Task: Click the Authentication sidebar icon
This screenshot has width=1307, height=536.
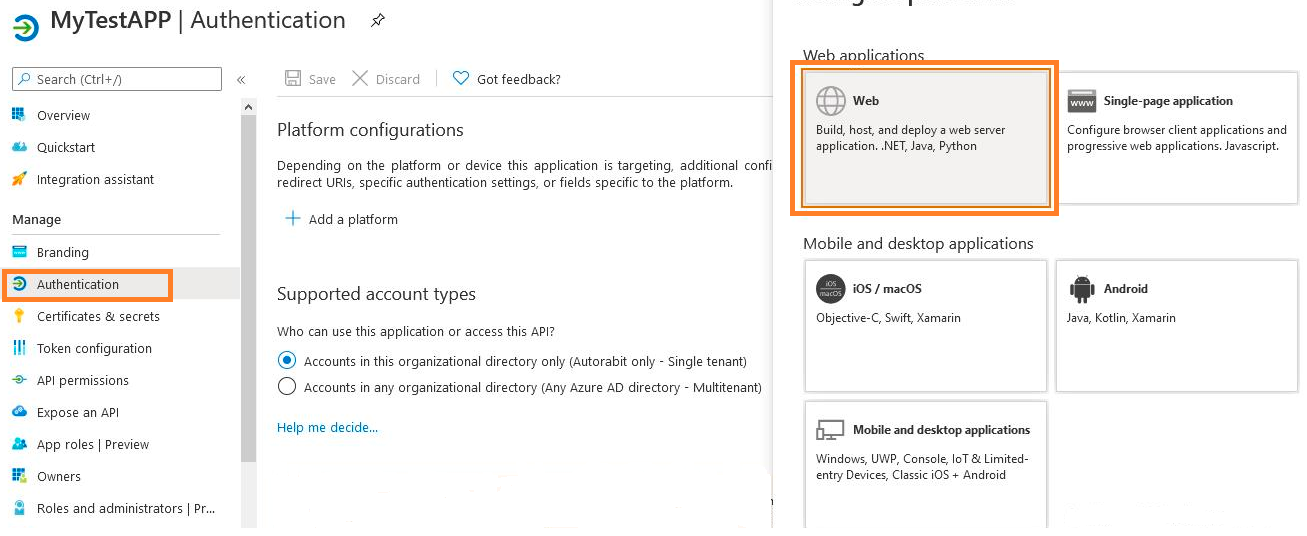Action: click(x=18, y=284)
